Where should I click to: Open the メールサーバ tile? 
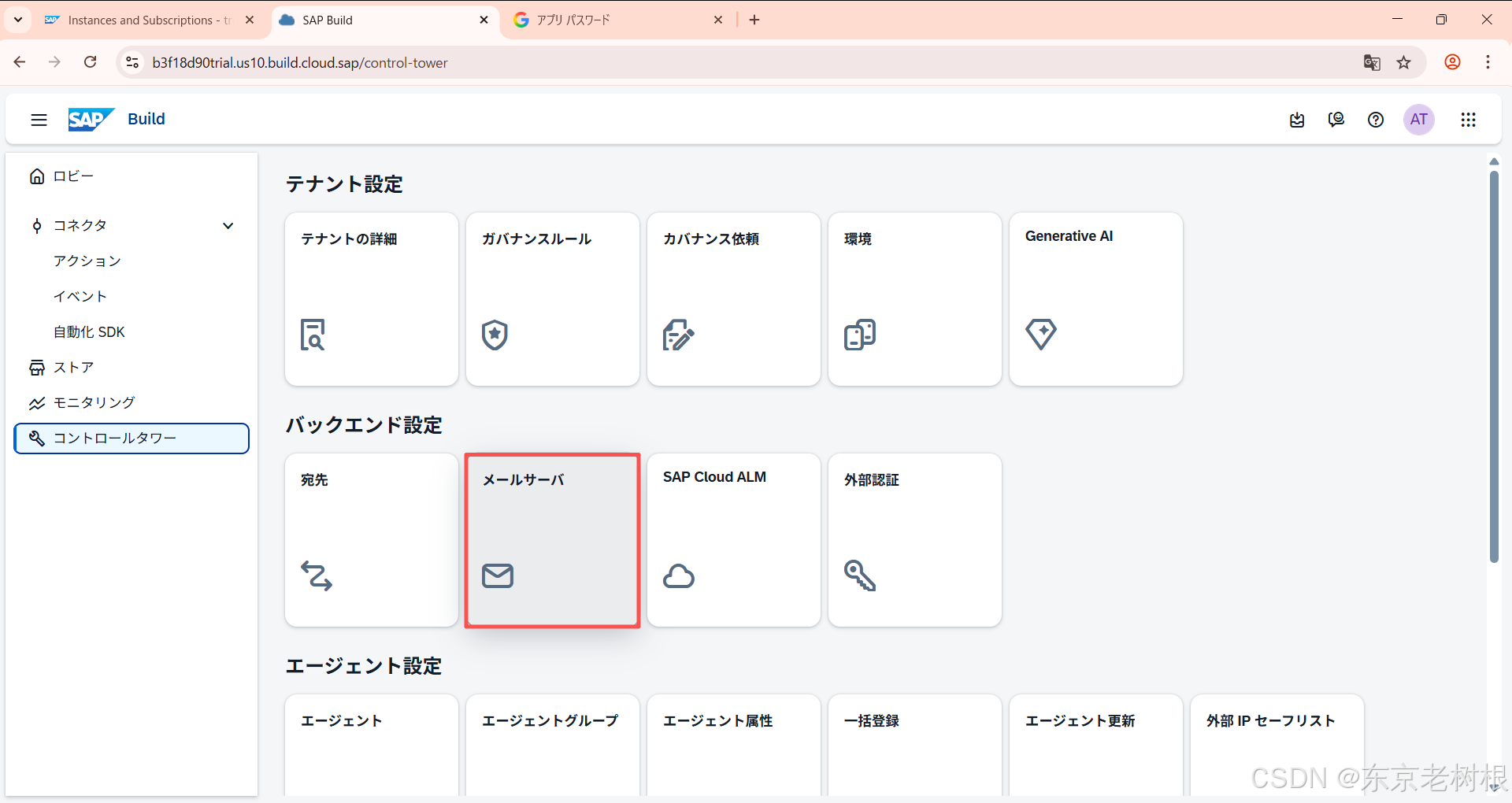[553, 540]
